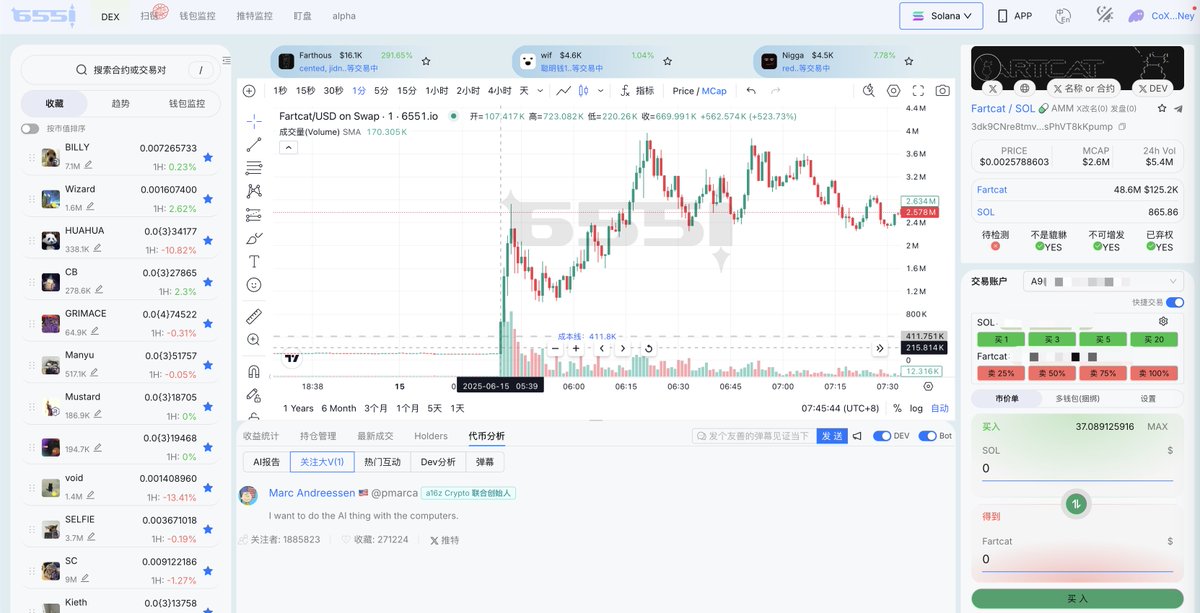Toggle the 快捷交易 quick trade switch

click(x=1175, y=302)
